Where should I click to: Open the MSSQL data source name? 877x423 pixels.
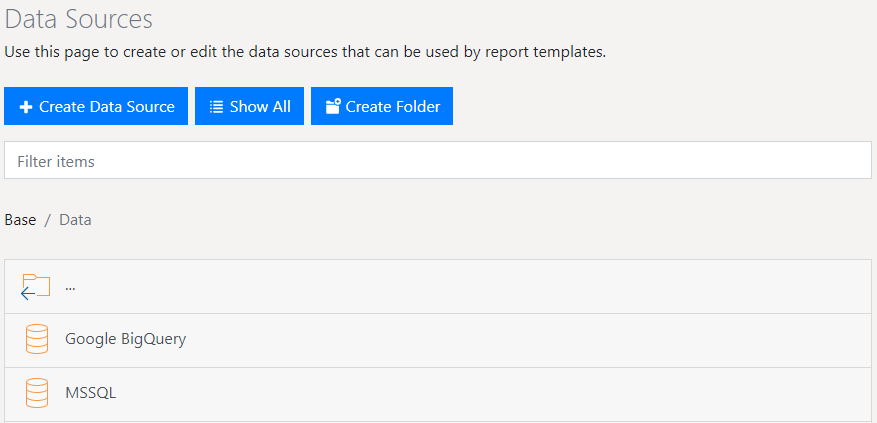[x=90, y=393]
